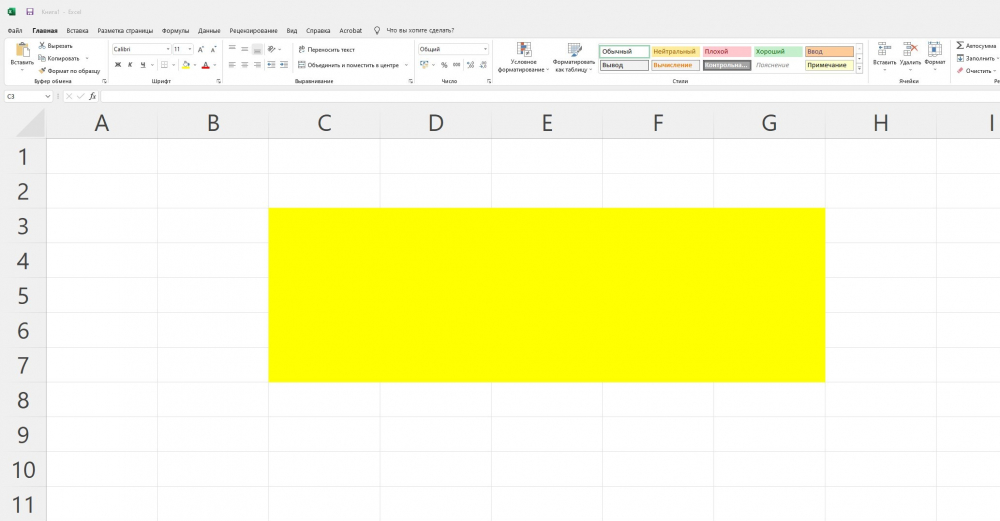Click the yellow fill color bucket
The image size is (1000, 521).
185,65
